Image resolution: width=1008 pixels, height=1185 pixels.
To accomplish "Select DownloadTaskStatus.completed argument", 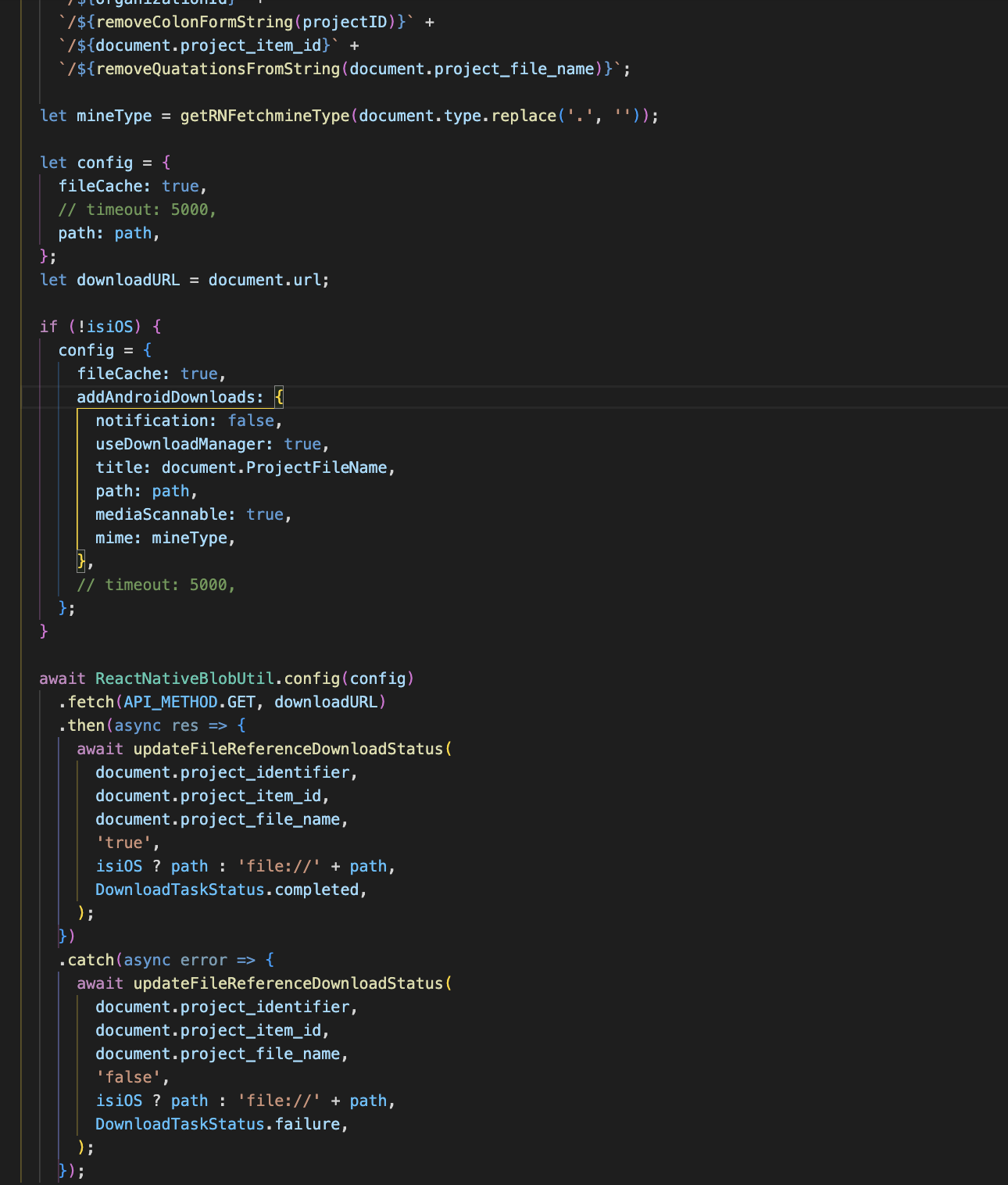I will pyautogui.click(x=229, y=889).
